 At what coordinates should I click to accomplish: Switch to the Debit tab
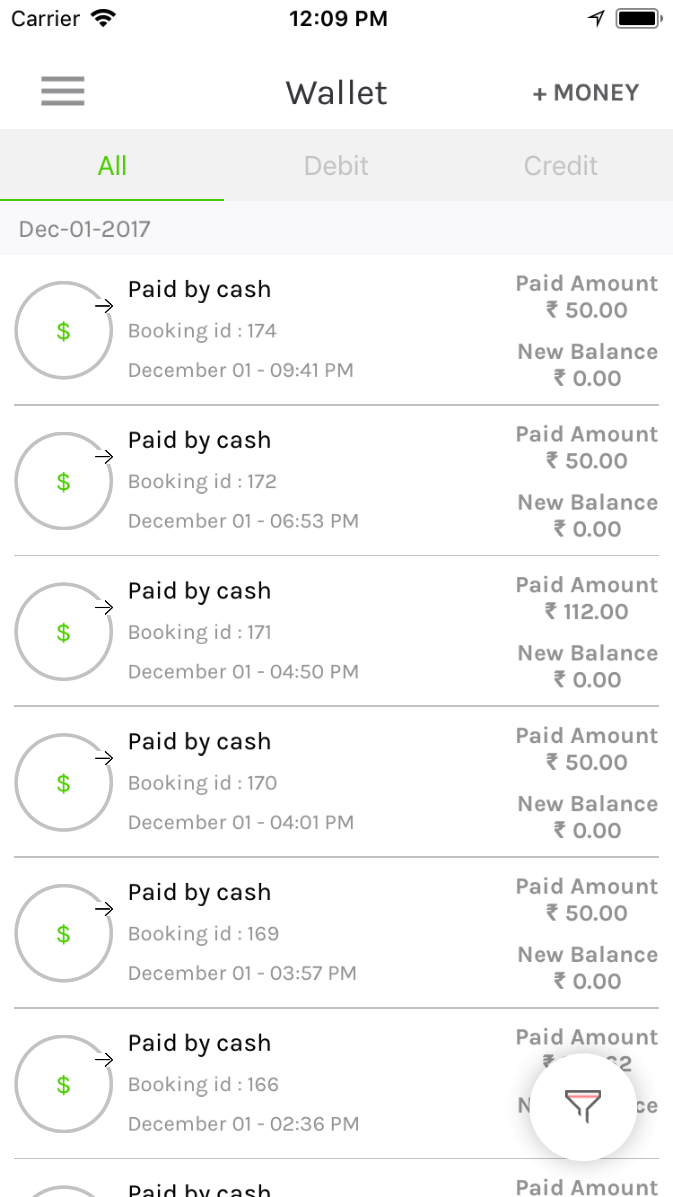(336, 166)
